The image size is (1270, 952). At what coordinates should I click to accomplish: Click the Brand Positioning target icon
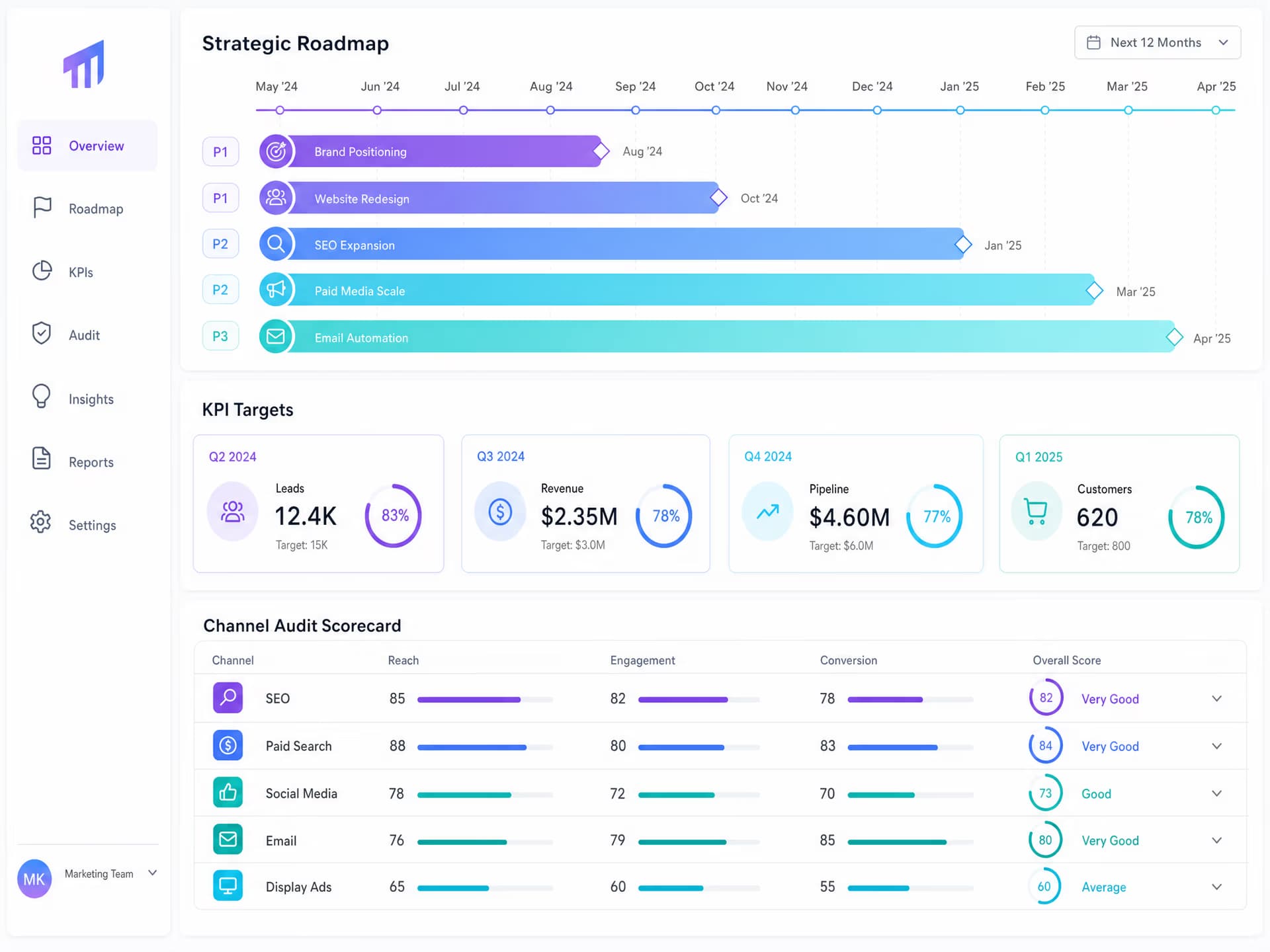coord(276,151)
